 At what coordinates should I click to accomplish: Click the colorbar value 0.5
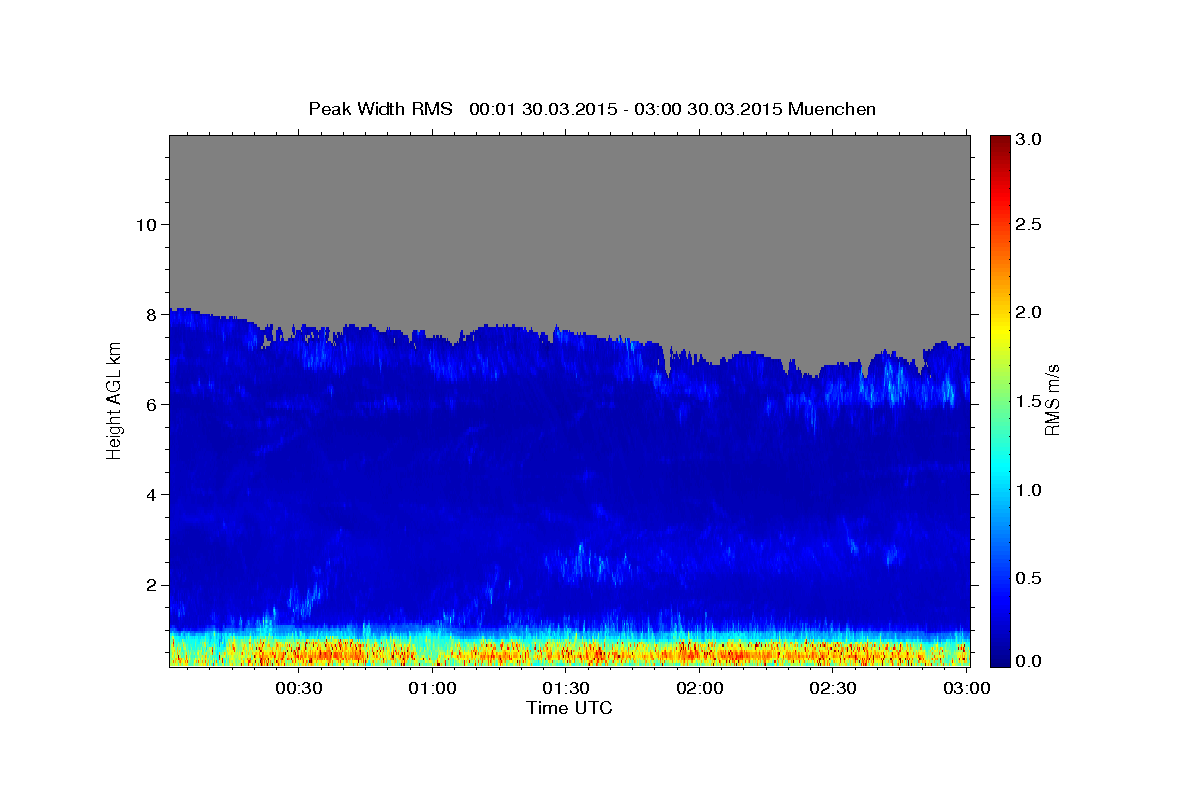pos(1030,578)
